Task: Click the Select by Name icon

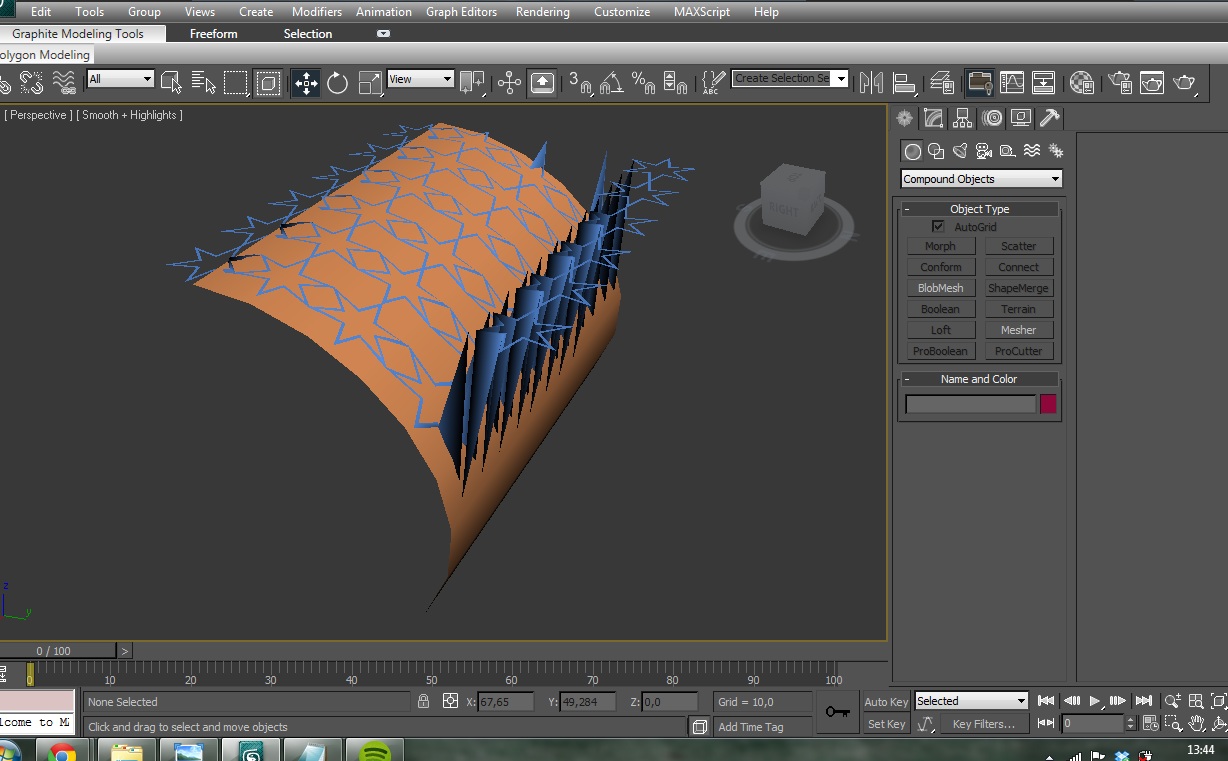Action: point(203,83)
